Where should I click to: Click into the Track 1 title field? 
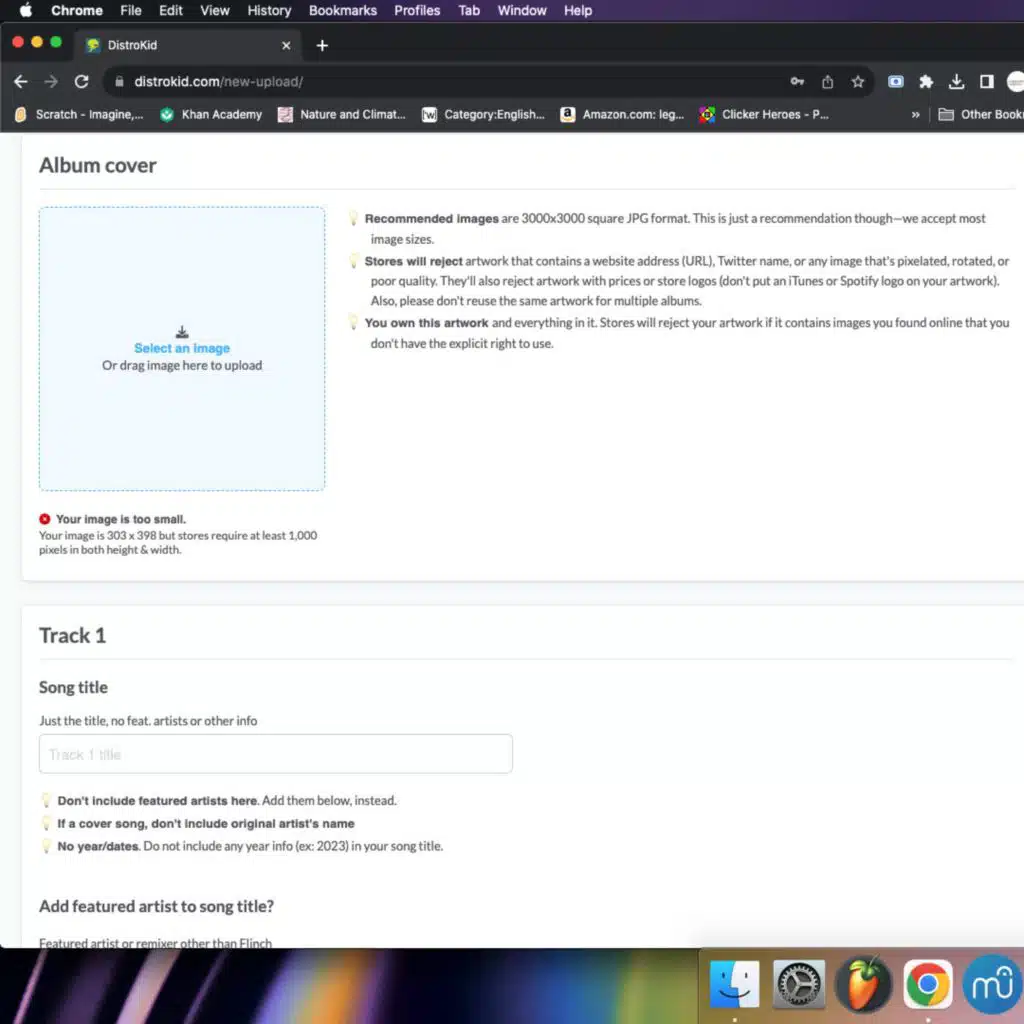tap(275, 754)
